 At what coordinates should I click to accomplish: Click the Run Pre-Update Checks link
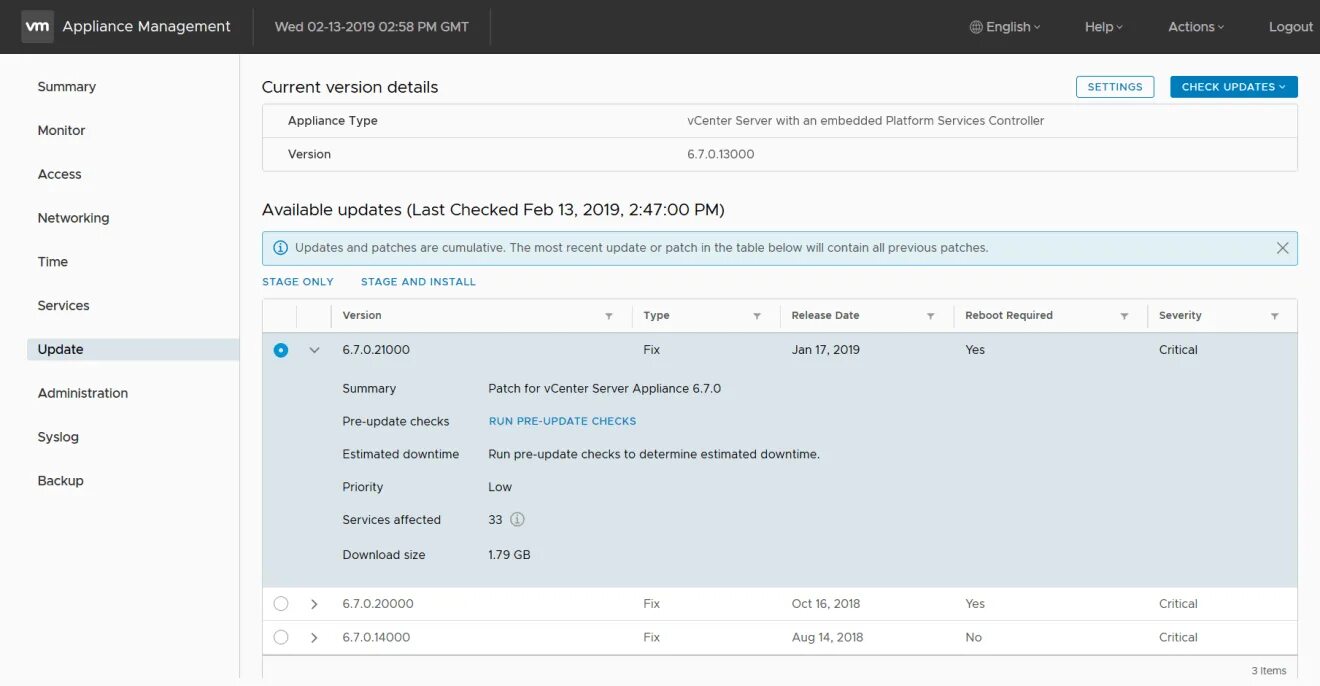[562, 421]
